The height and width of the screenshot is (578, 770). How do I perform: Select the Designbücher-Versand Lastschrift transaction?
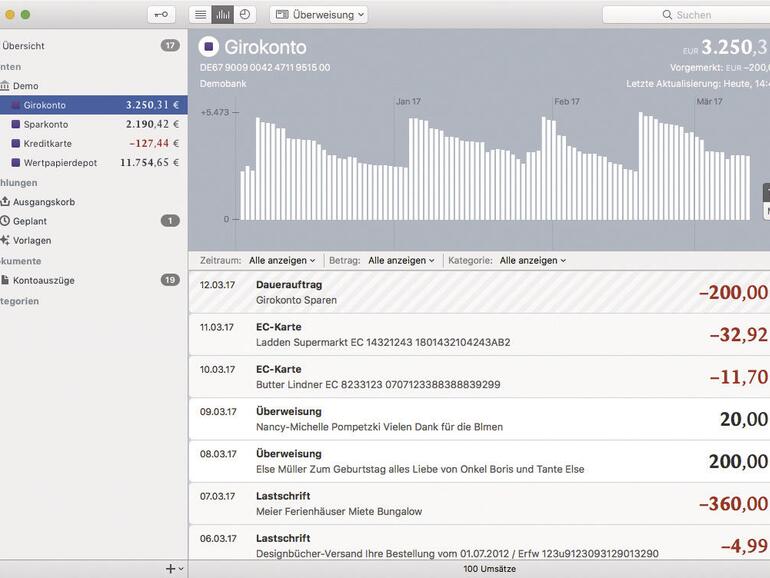click(x=479, y=544)
